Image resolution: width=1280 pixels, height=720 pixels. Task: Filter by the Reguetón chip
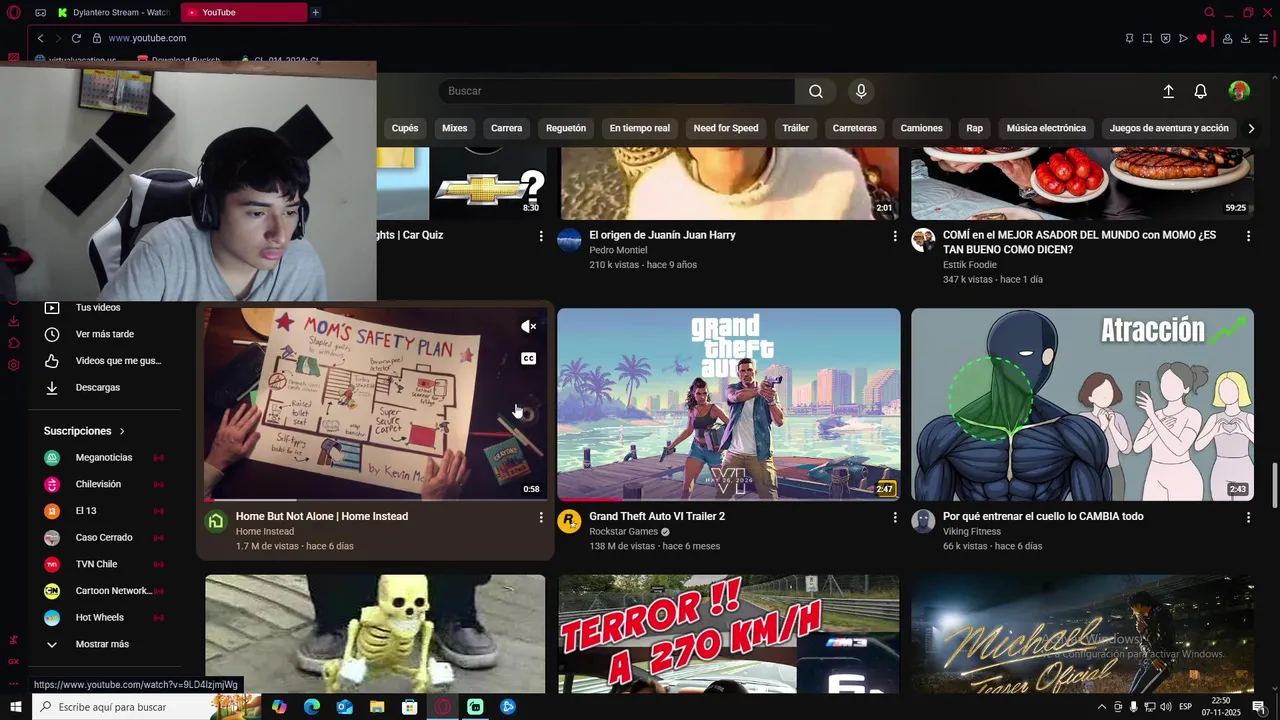[x=566, y=128]
